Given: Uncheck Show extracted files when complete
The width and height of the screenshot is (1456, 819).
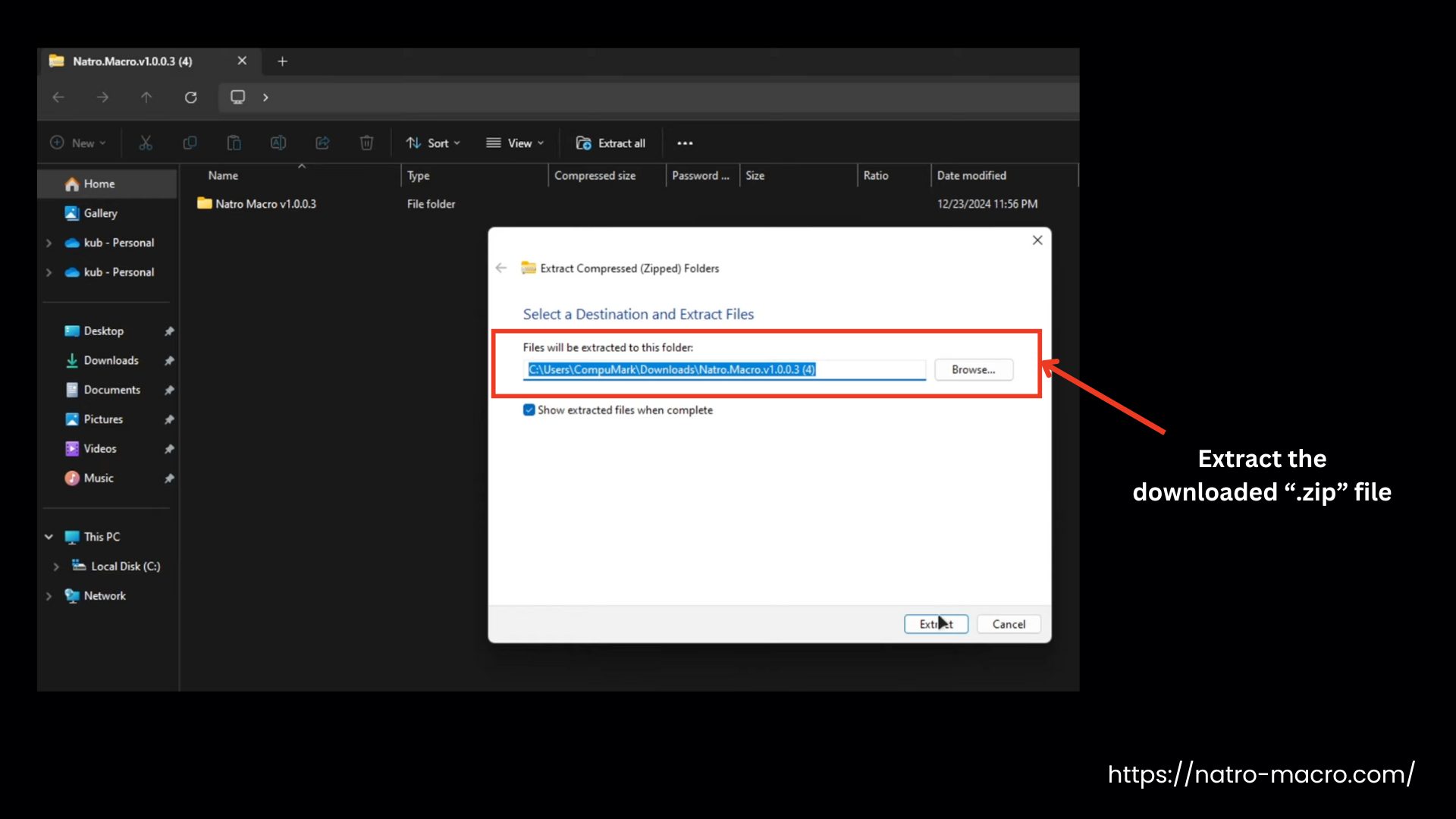Looking at the screenshot, I should point(529,409).
